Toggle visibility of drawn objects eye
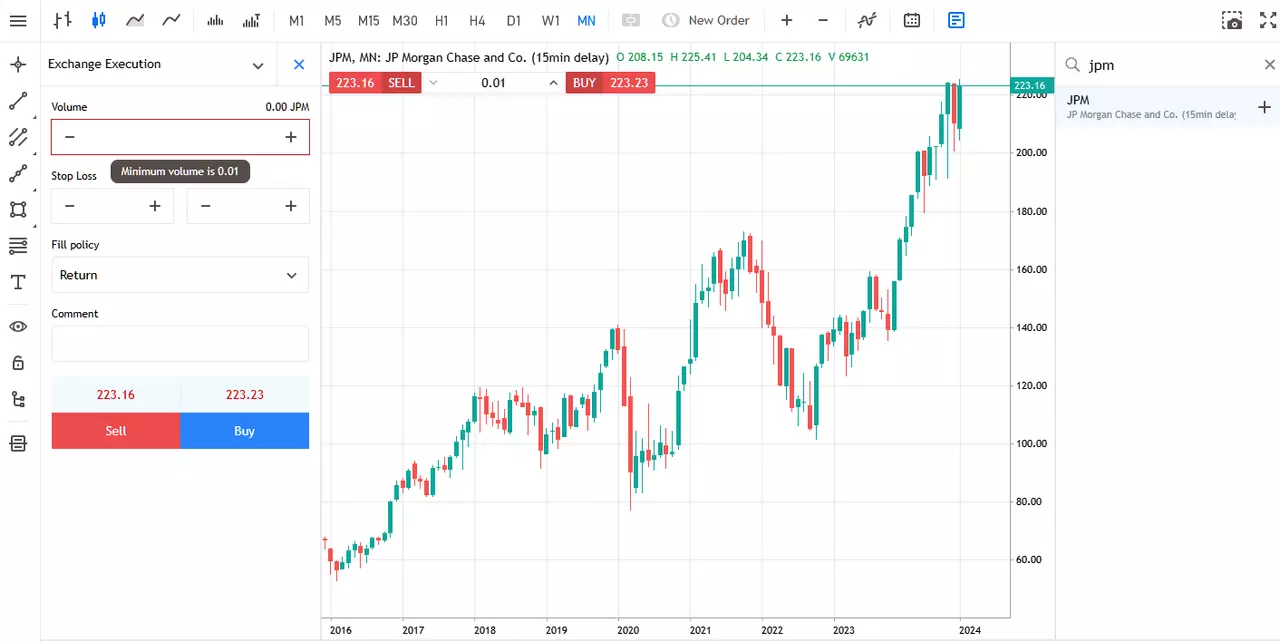Viewport: 1280px width, 643px height. point(18,326)
